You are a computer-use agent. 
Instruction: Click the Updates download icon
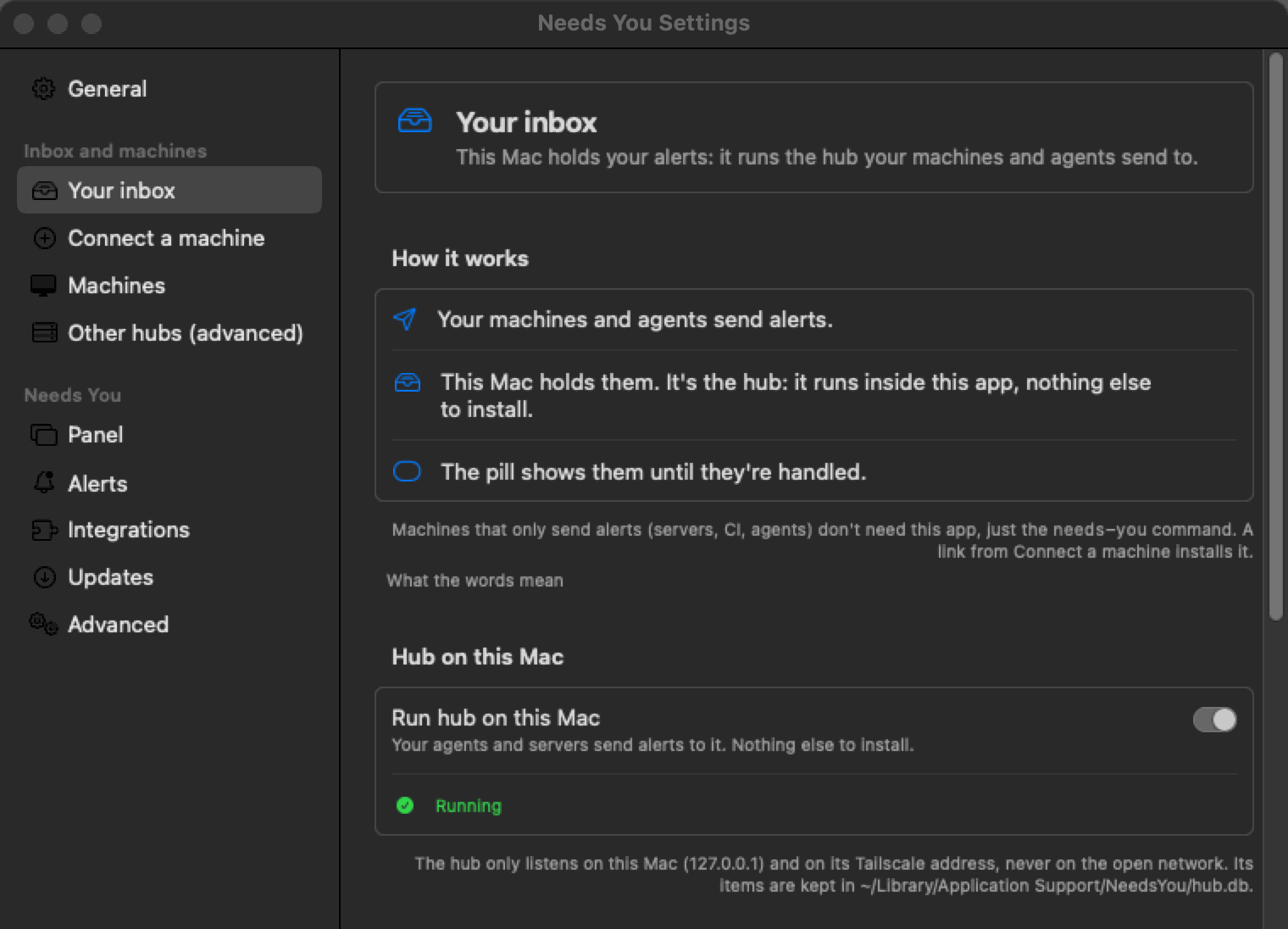(44, 577)
